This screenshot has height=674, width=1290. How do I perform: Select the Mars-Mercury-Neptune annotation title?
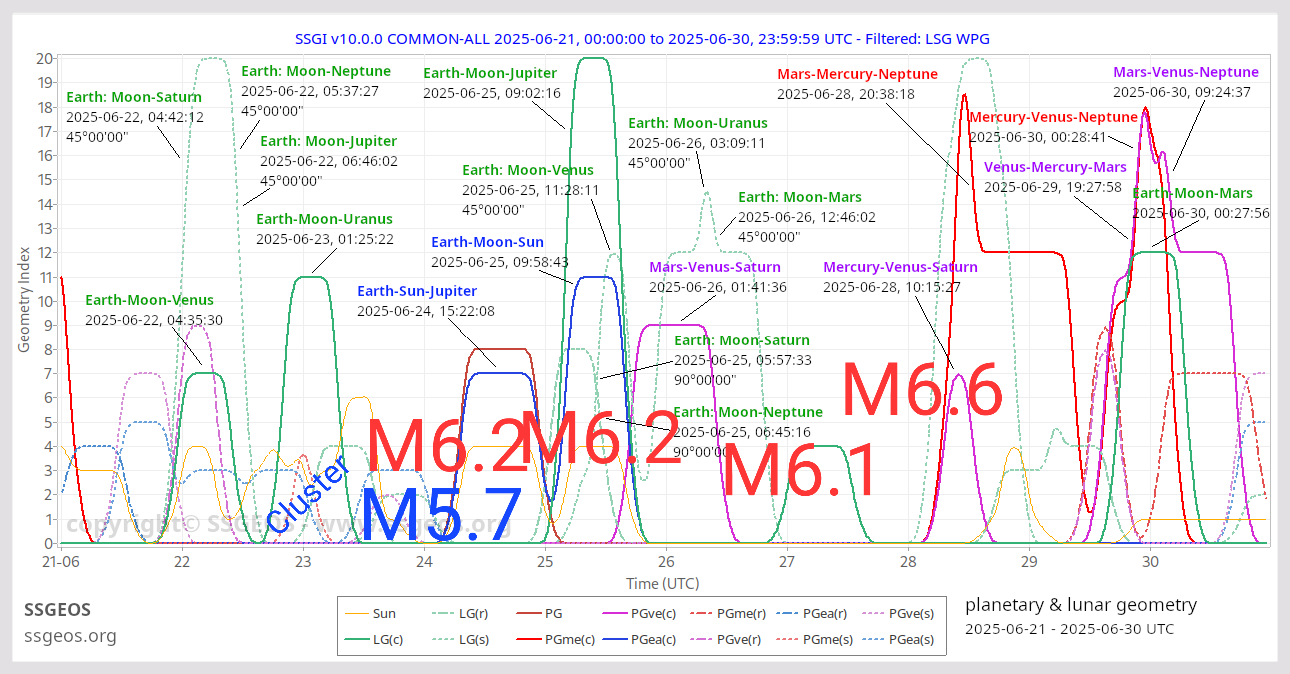[x=857, y=74]
